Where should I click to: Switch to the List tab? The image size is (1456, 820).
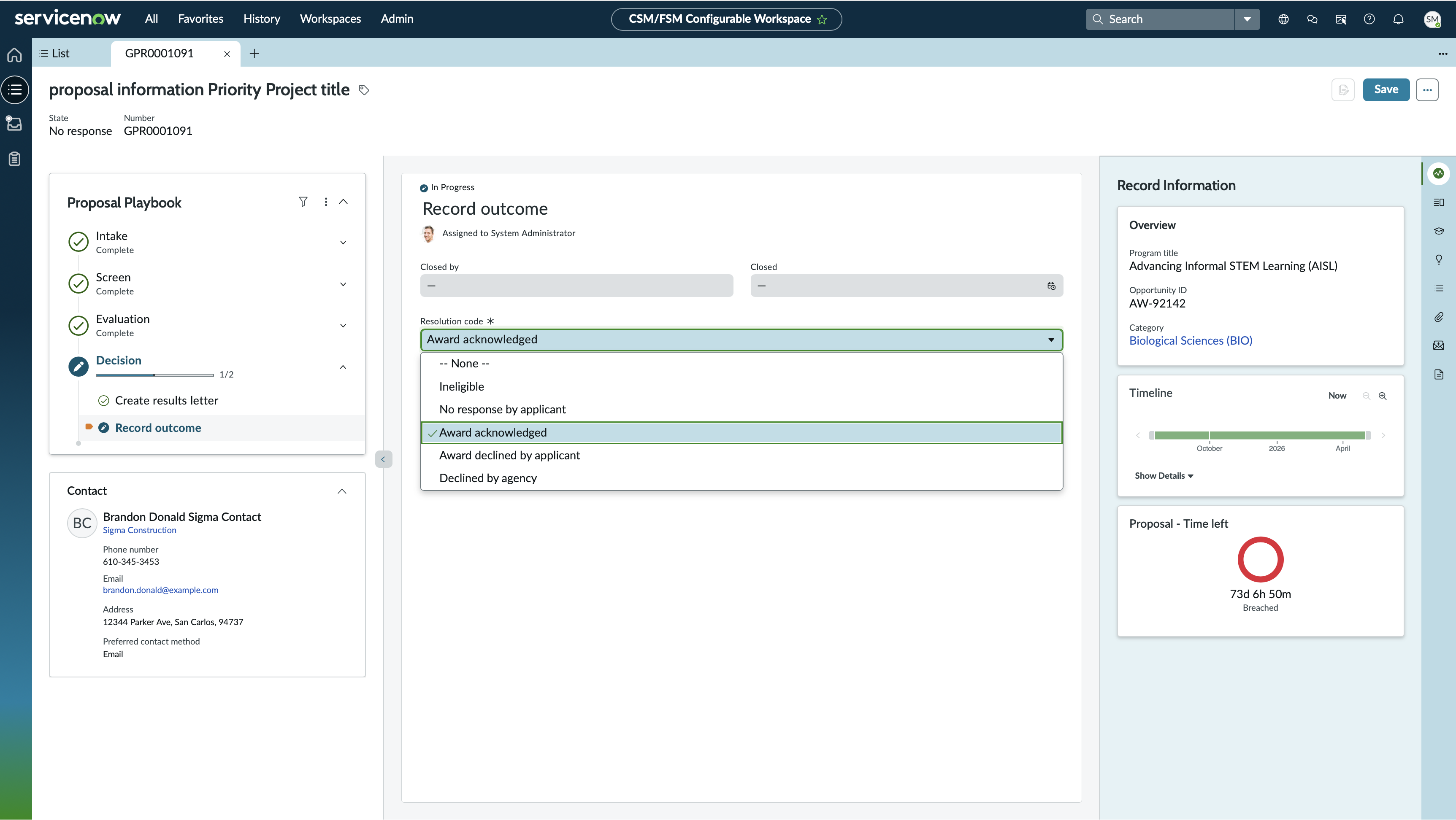click(55, 54)
